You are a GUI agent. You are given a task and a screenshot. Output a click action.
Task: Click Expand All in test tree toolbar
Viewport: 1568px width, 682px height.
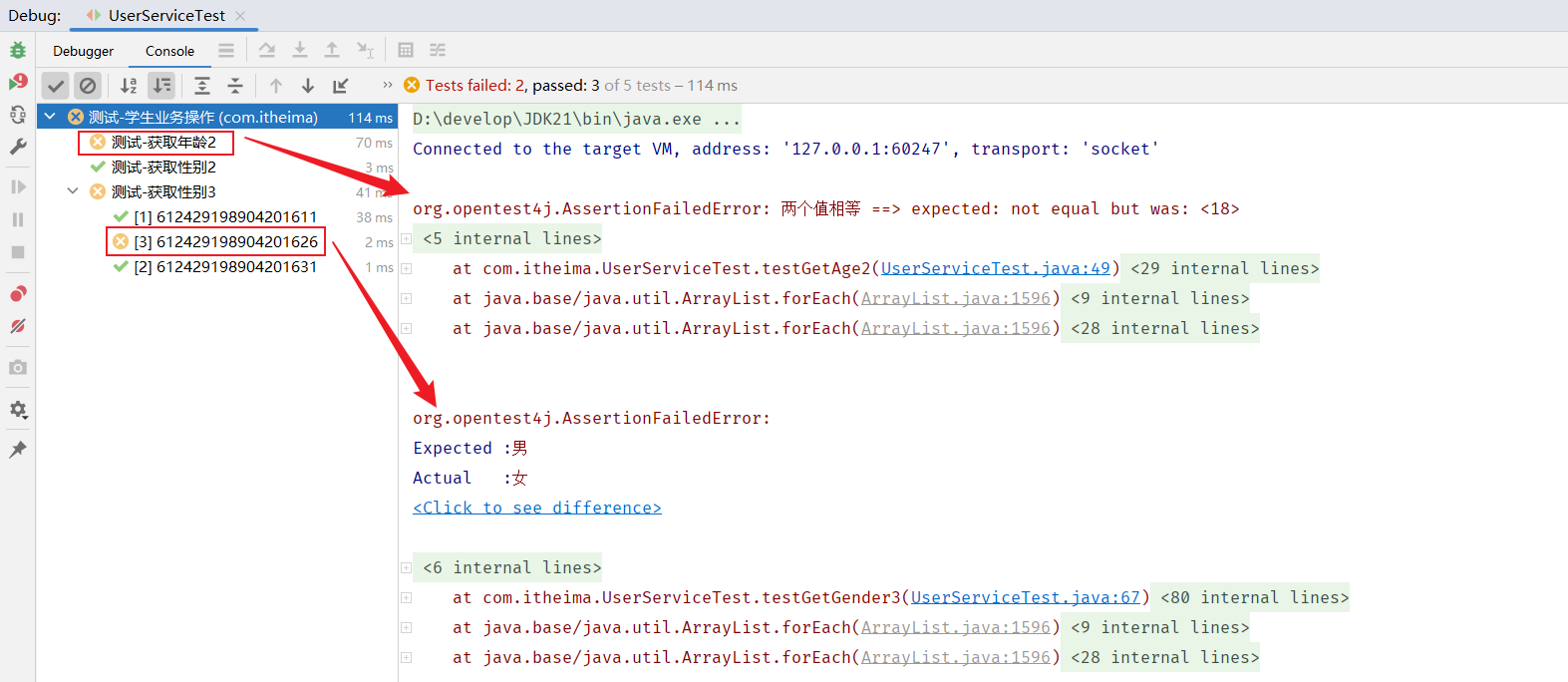pyautogui.click(x=202, y=86)
